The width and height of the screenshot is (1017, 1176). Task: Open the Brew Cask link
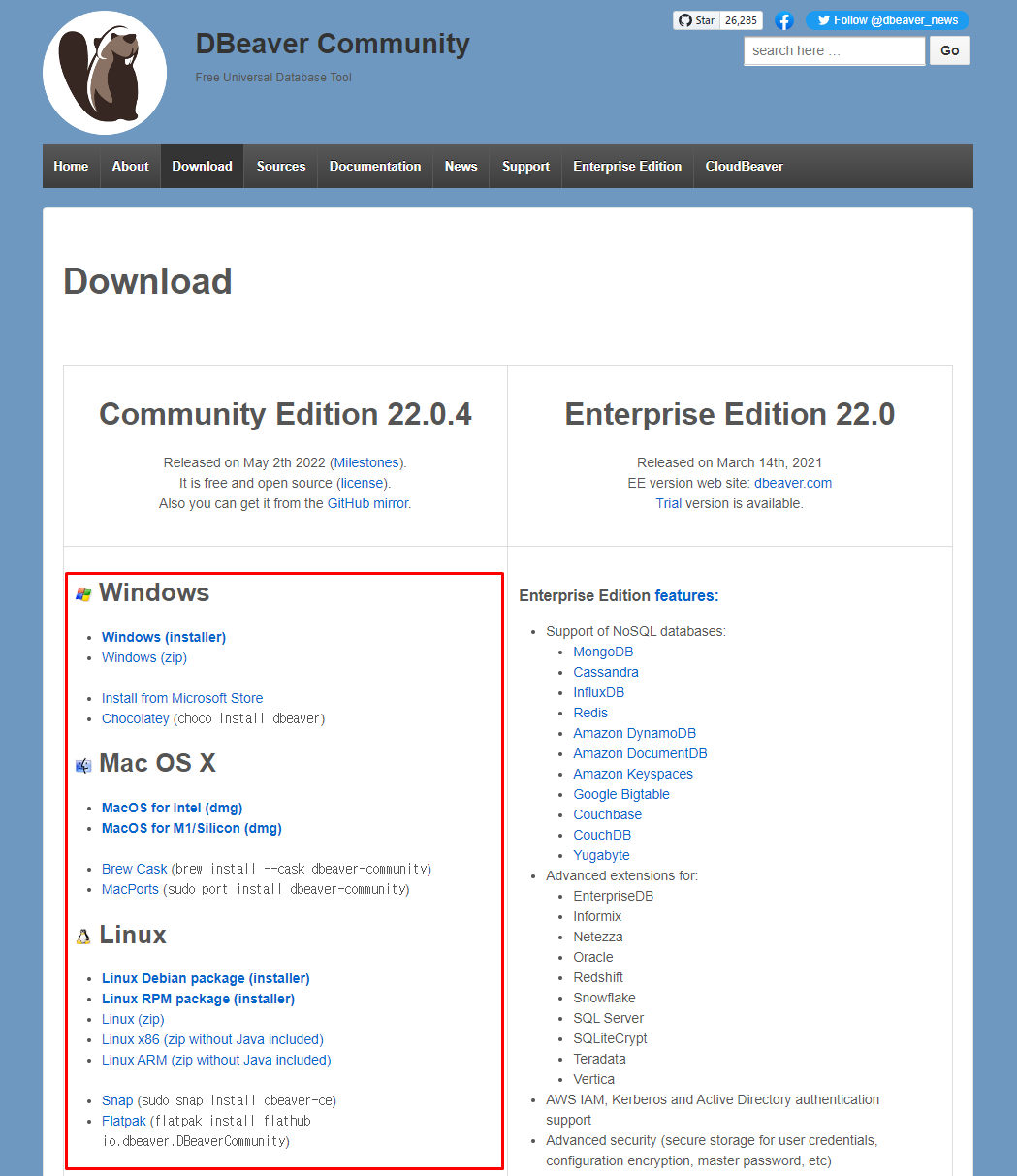(135, 869)
